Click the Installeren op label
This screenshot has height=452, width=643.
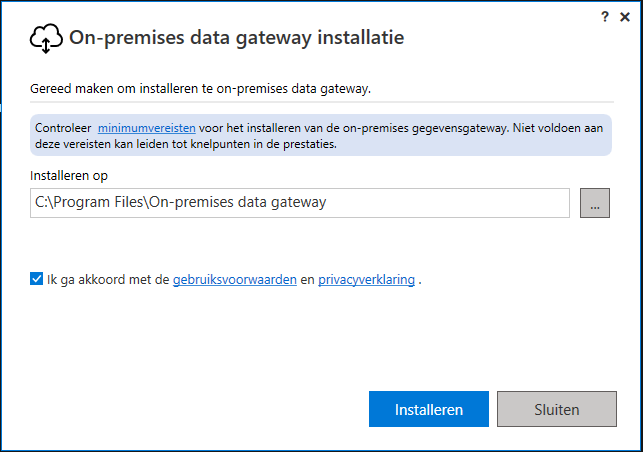tap(68, 176)
